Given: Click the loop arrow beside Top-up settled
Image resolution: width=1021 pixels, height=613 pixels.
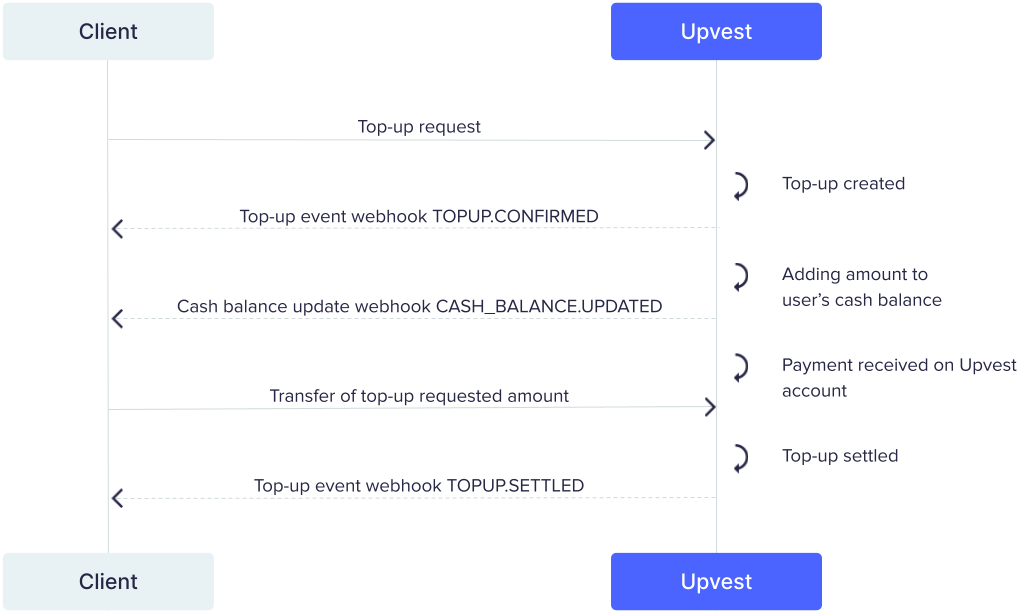Looking at the screenshot, I should (x=740, y=458).
